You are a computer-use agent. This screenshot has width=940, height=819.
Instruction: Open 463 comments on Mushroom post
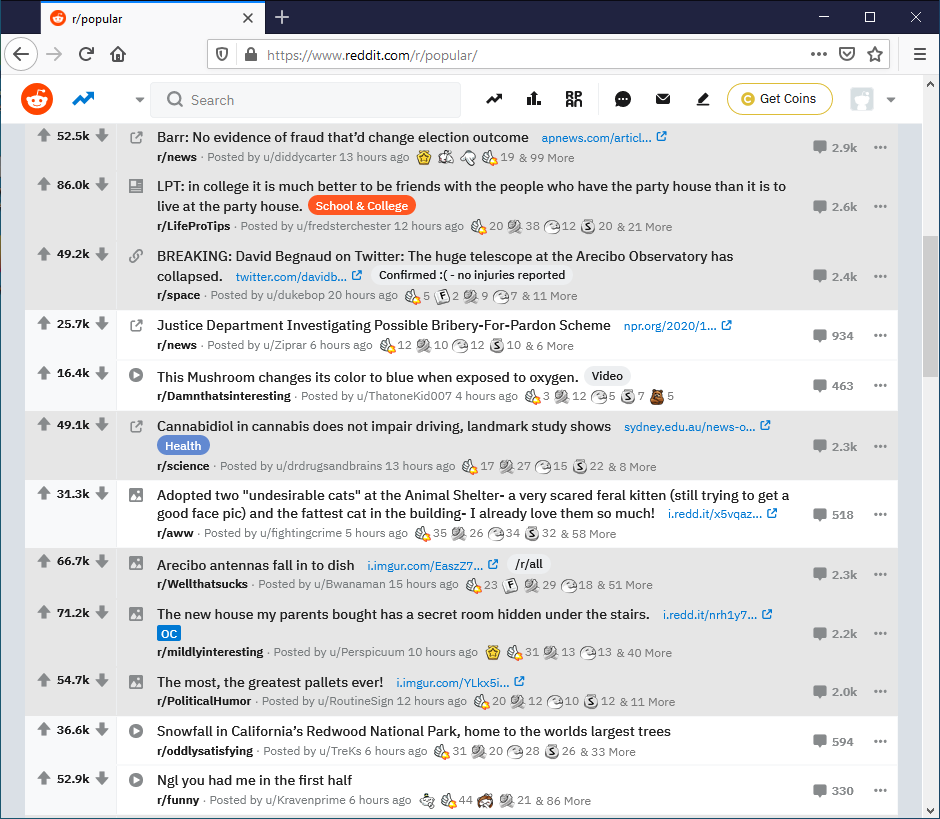(x=833, y=386)
